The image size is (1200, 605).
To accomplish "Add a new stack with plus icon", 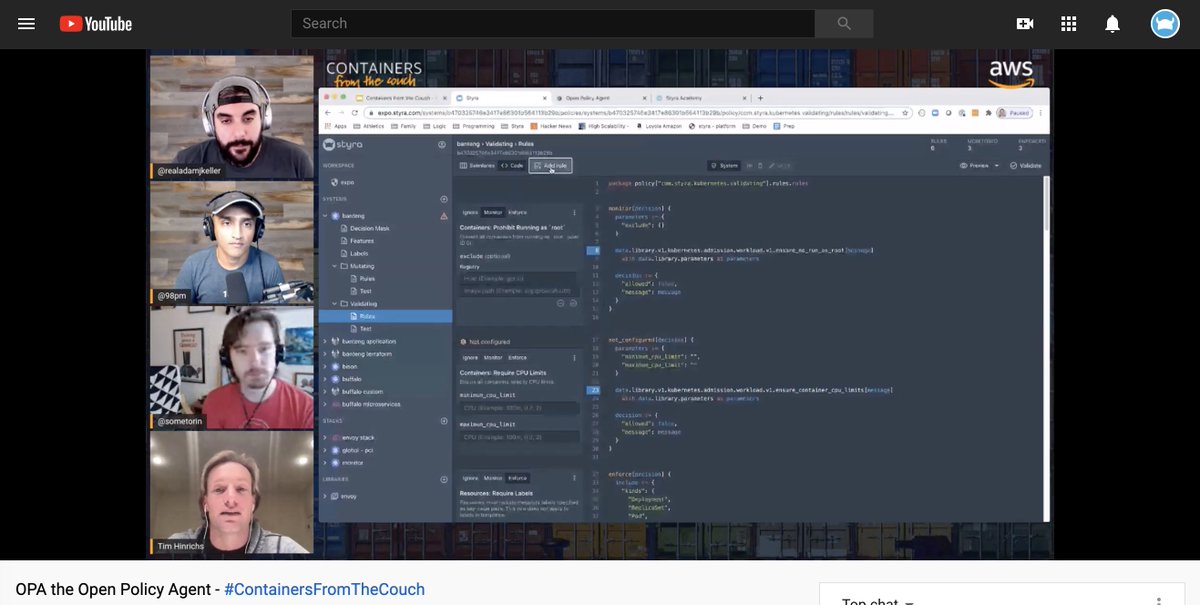I will (444, 421).
